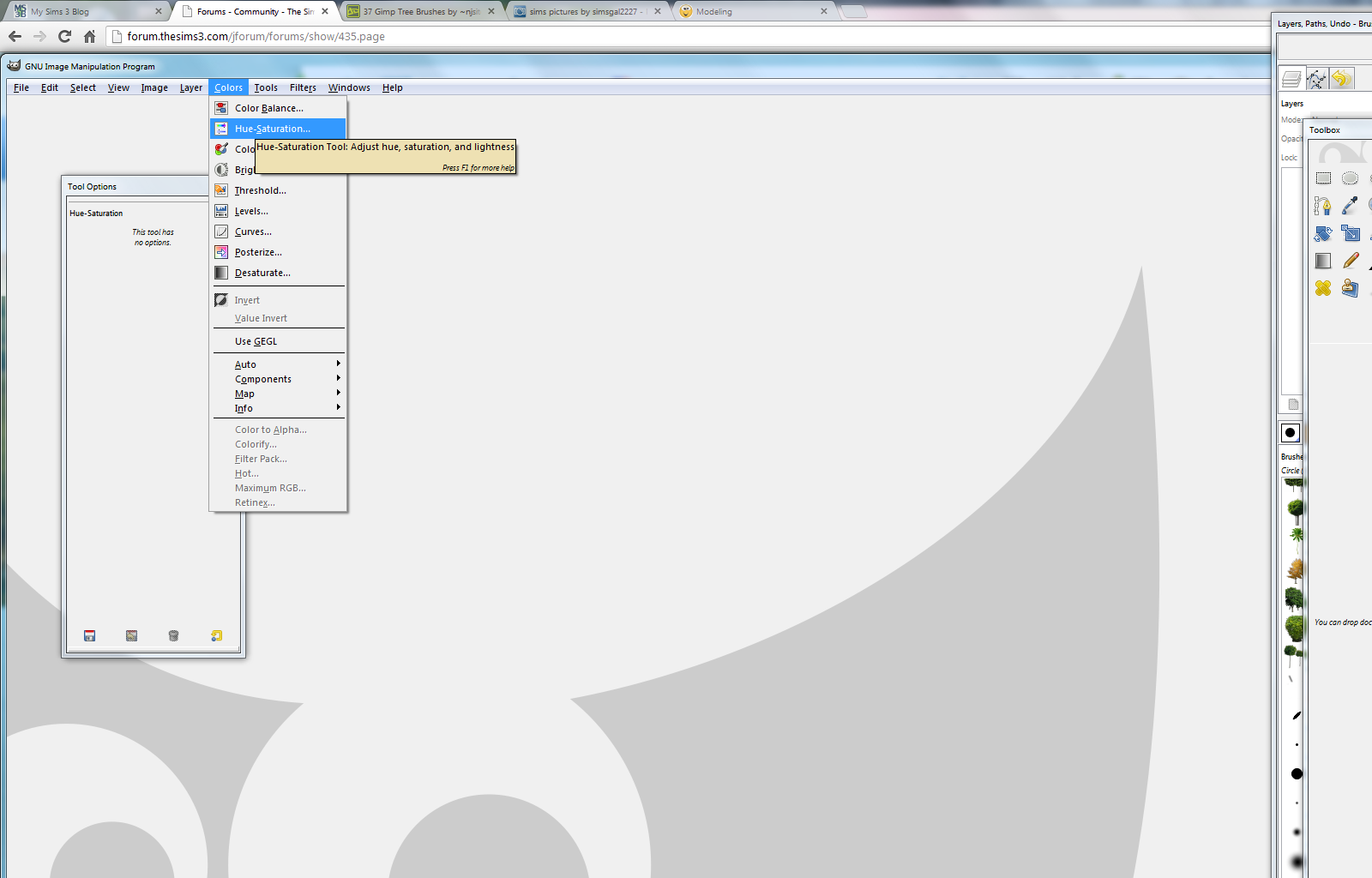Open the Filters menu

303,87
